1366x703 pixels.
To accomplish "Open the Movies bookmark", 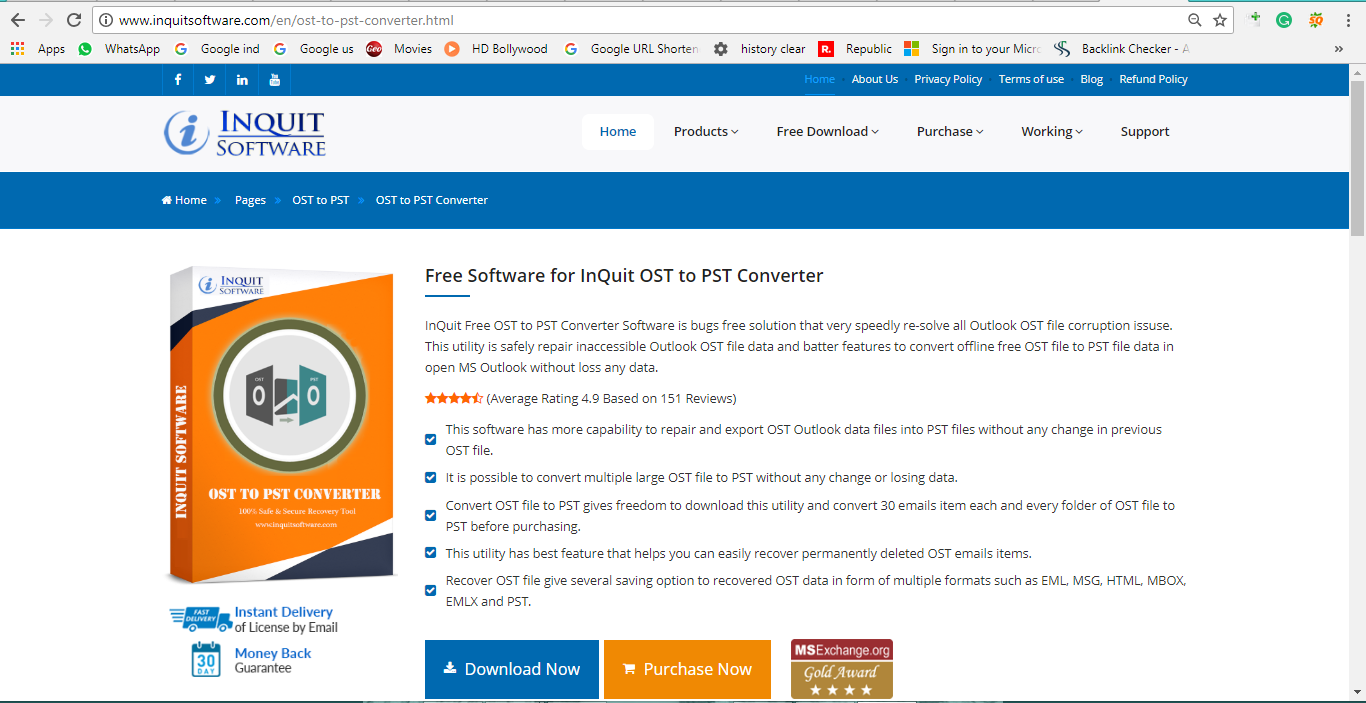I will [x=399, y=48].
